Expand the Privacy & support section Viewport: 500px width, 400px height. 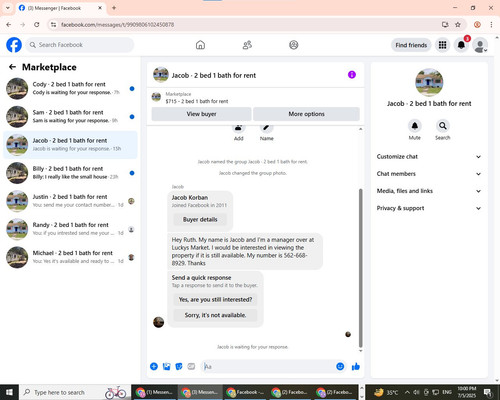click(x=429, y=208)
